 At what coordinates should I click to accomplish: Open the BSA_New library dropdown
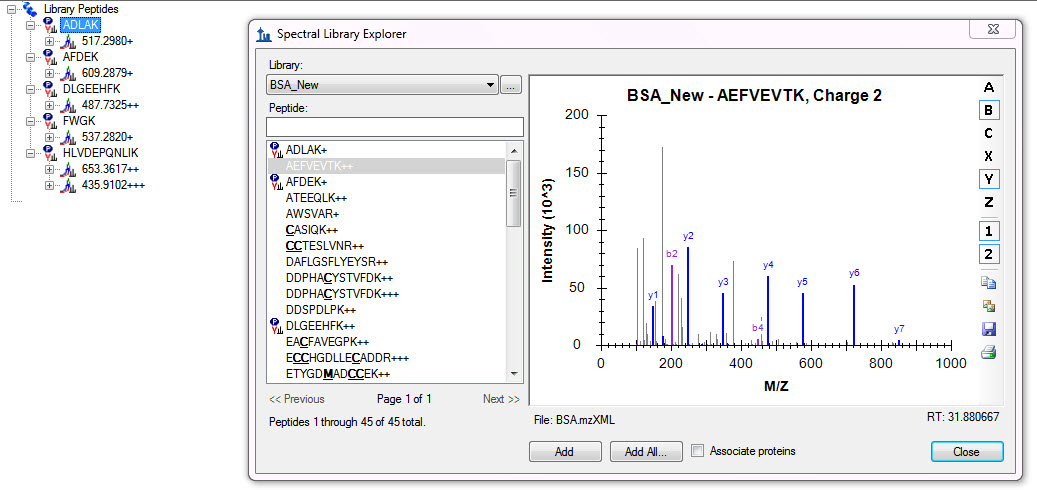coord(490,85)
